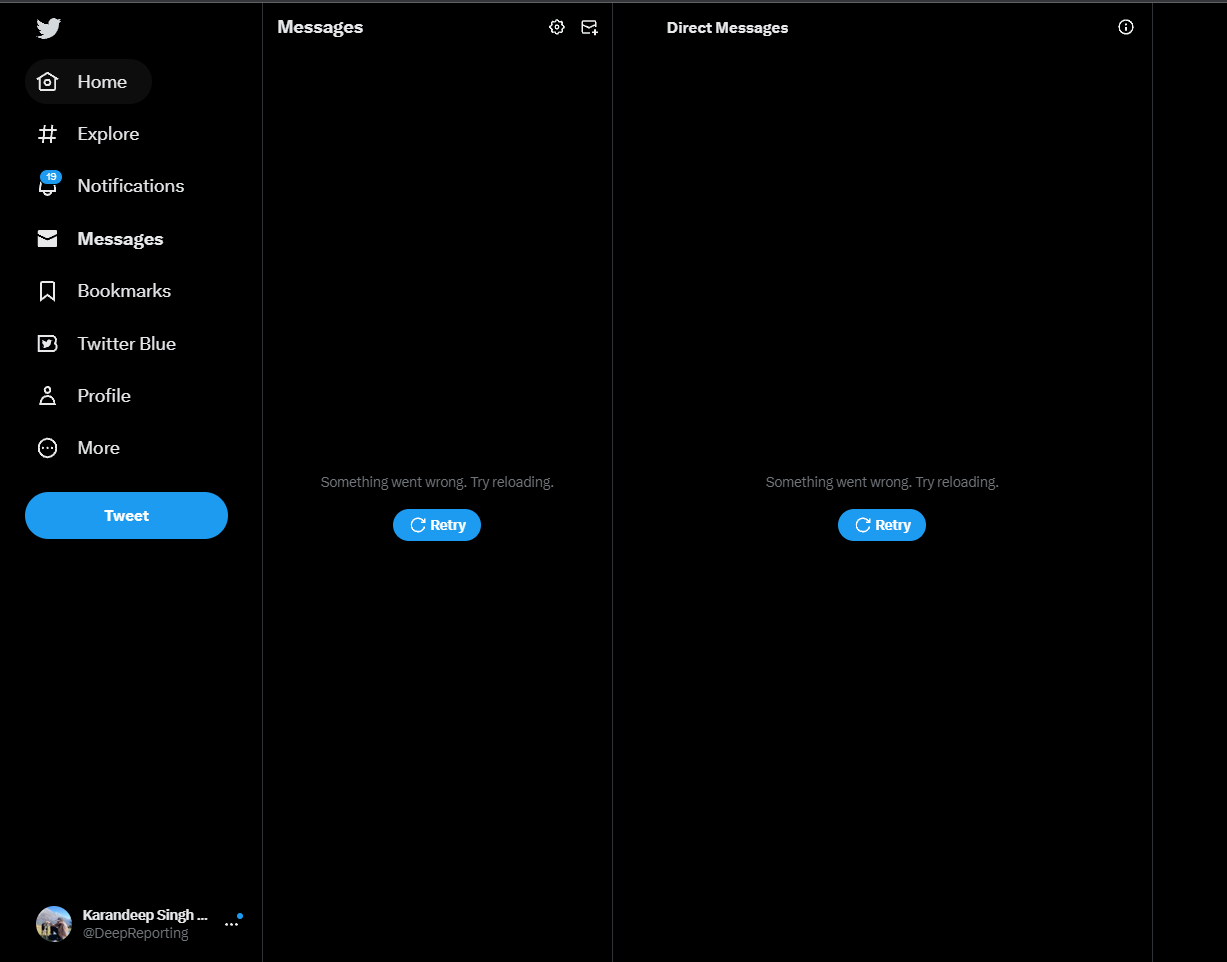Click the new message envelope icon
The height and width of the screenshot is (962, 1227).
(590, 27)
